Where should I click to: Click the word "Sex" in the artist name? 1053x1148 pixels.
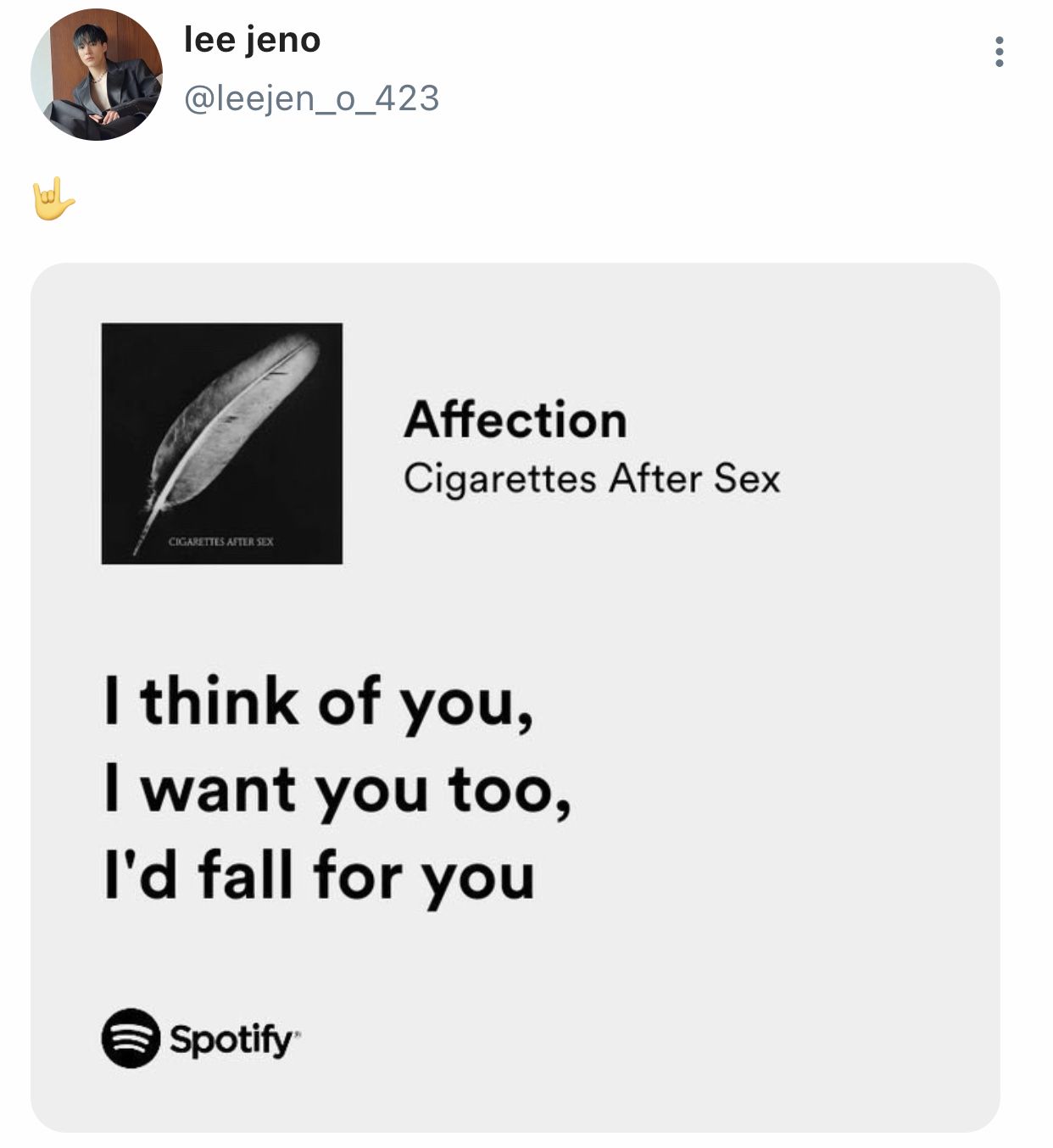click(x=746, y=479)
